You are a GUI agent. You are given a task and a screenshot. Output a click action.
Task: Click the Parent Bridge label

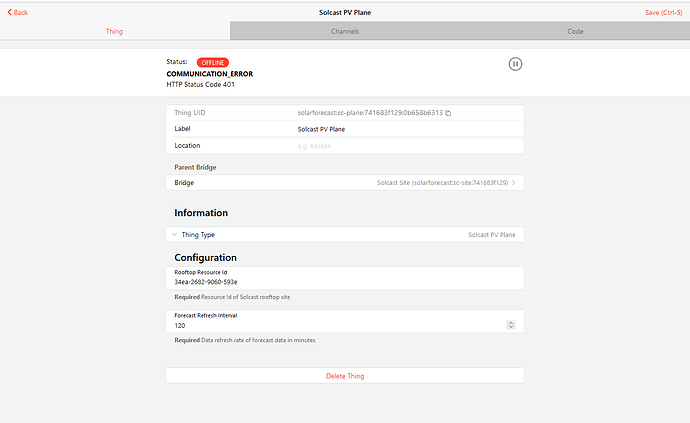point(195,167)
